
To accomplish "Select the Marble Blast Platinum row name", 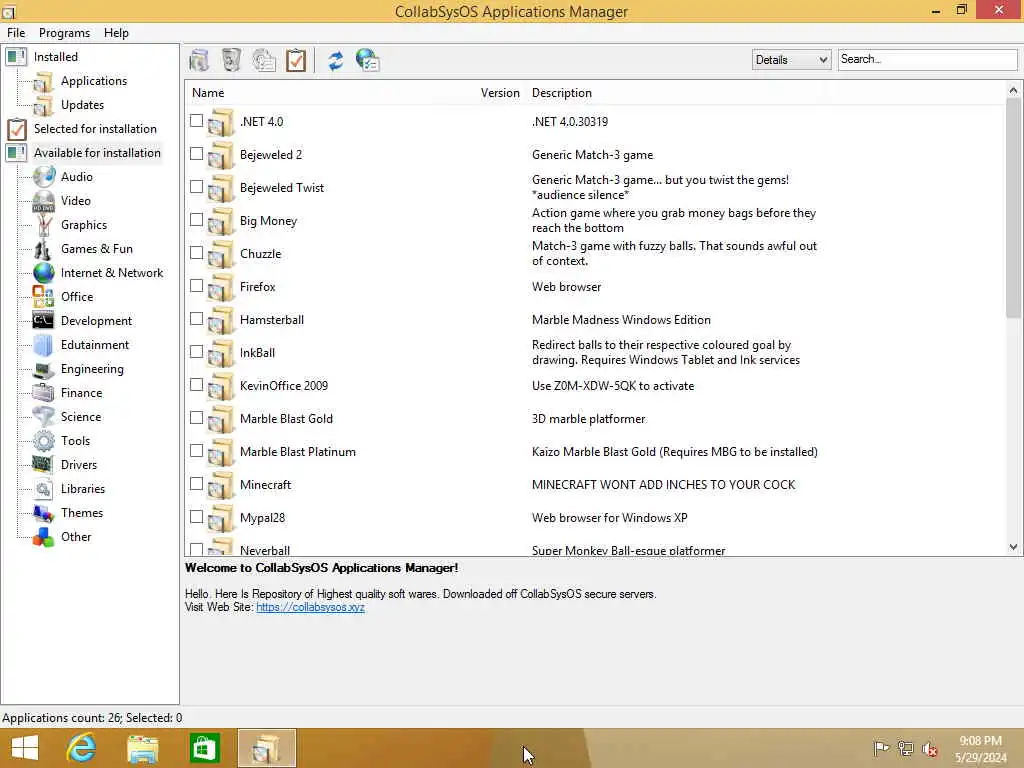I will pyautogui.click(x=297, y=452).
